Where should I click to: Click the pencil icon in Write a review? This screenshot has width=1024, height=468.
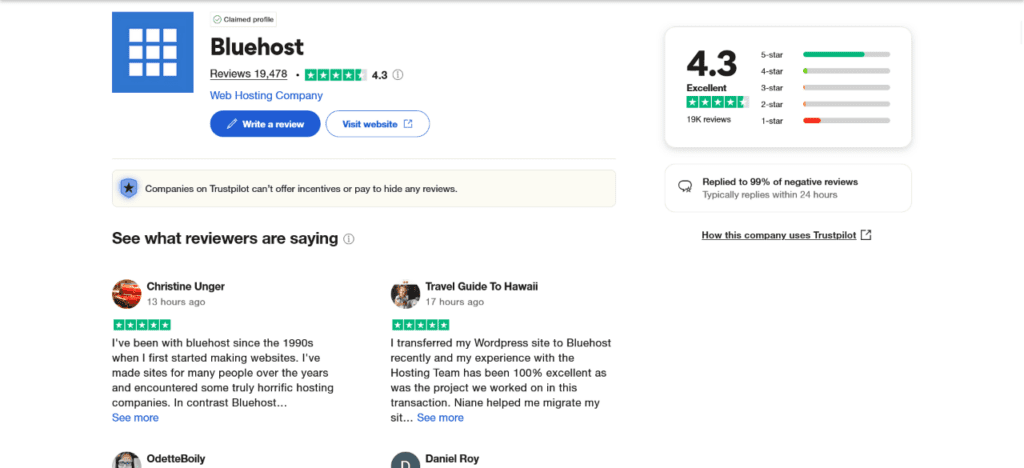(x=232, y=124)
